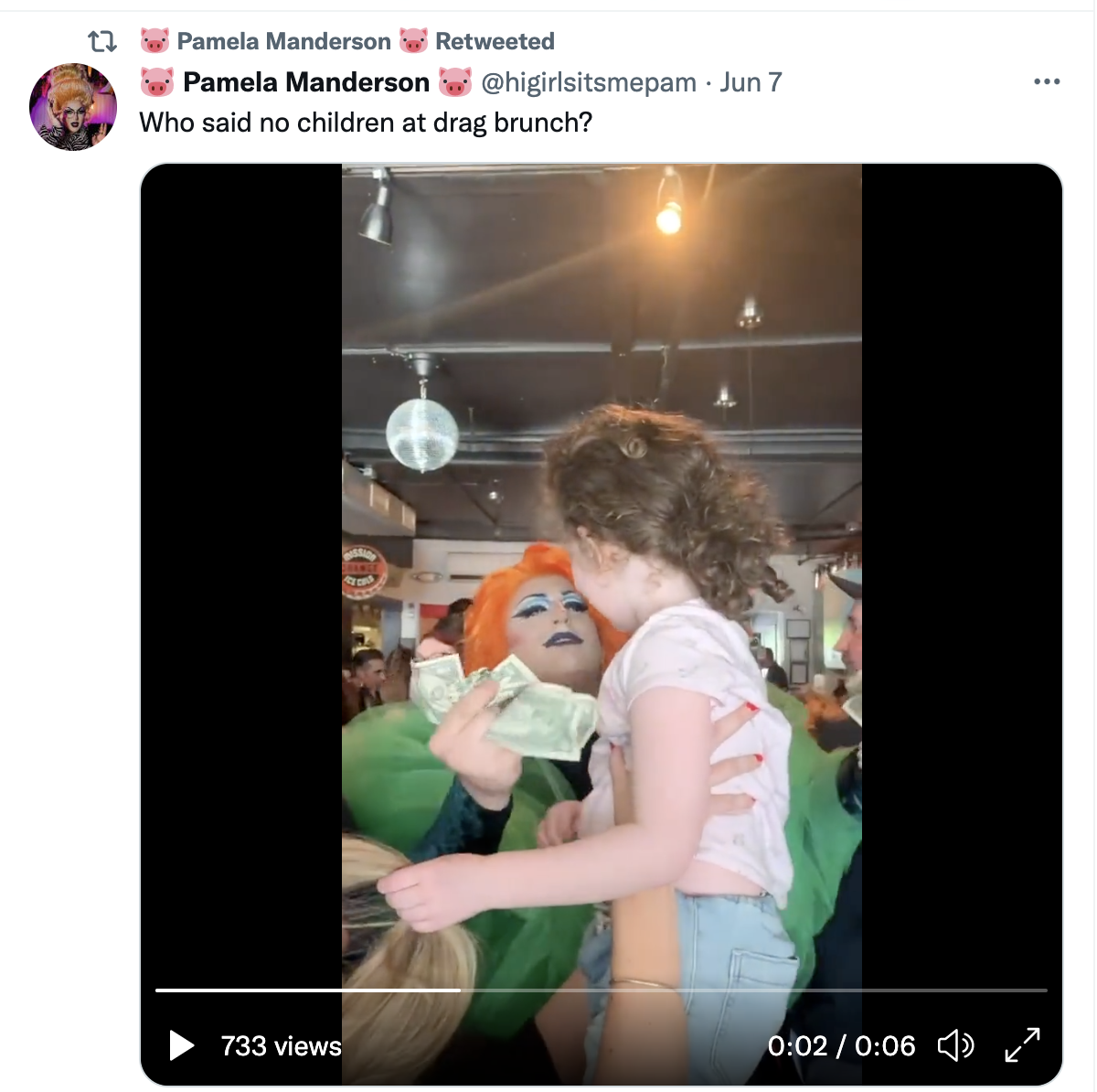Click the pig emoji before the bold name
Screen dimensions: 1097x1092
click(157, 82)
